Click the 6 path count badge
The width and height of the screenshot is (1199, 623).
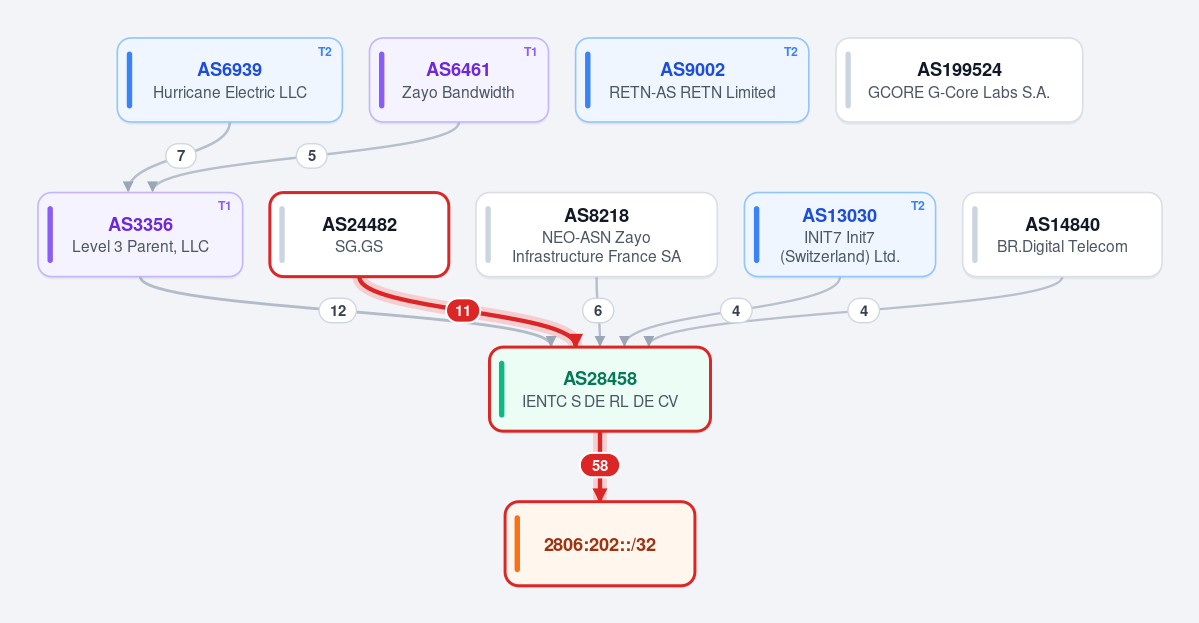(x=598, y=311)
